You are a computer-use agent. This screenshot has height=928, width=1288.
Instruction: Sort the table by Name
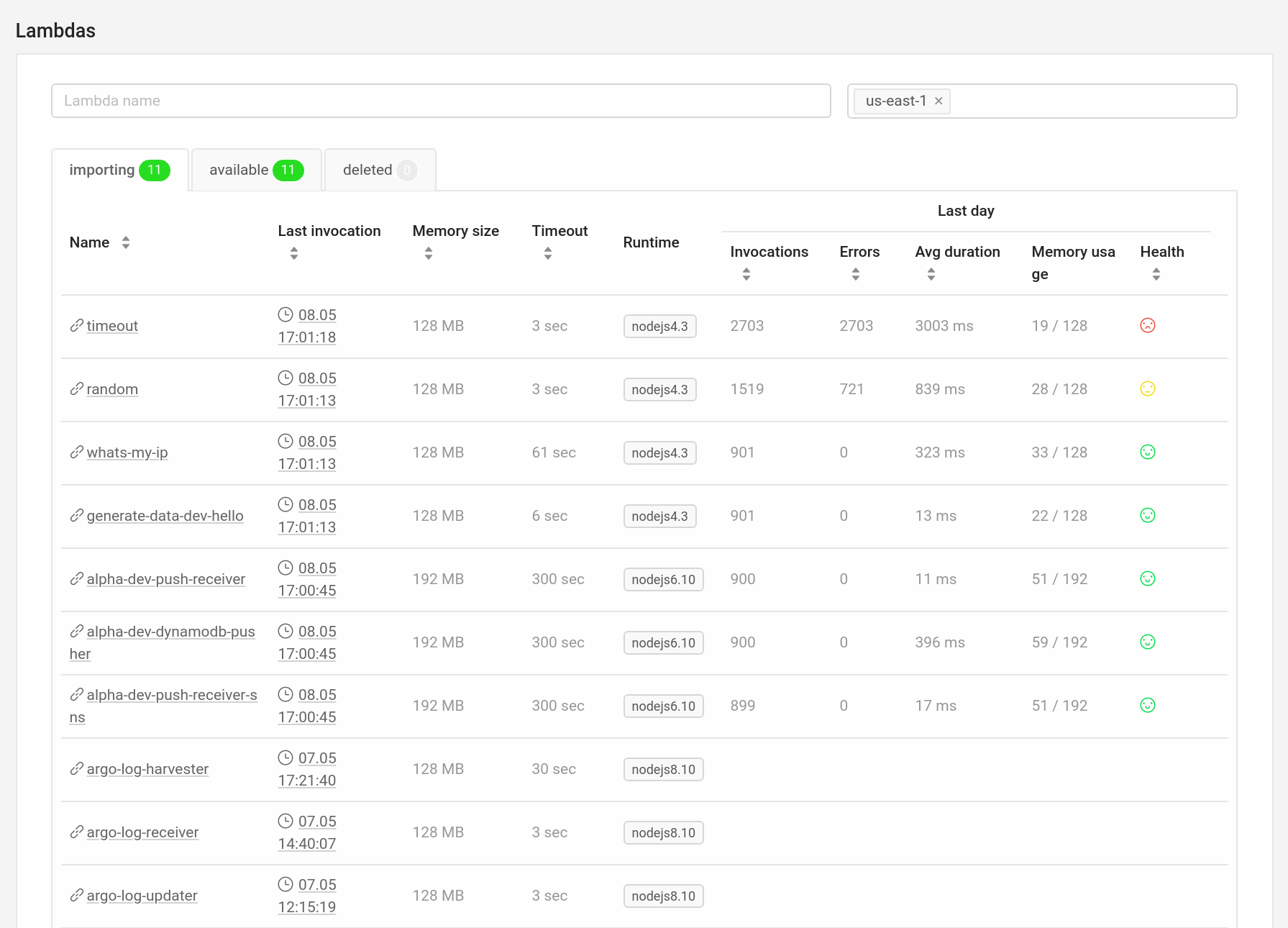click(126, 242)
